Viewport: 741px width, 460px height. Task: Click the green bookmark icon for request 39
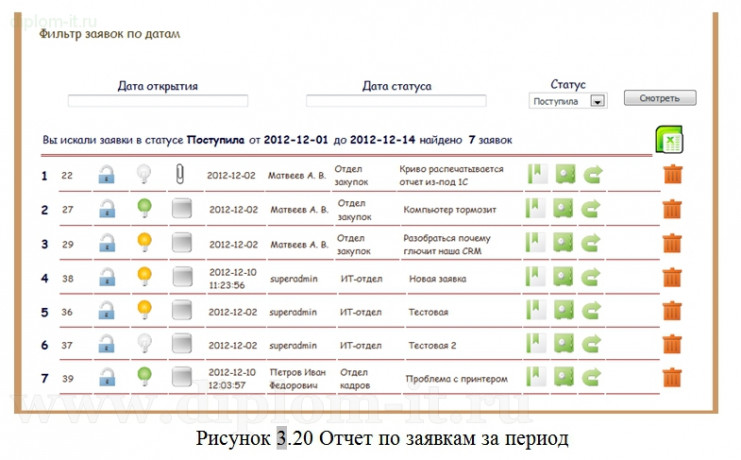click(536, 377)
